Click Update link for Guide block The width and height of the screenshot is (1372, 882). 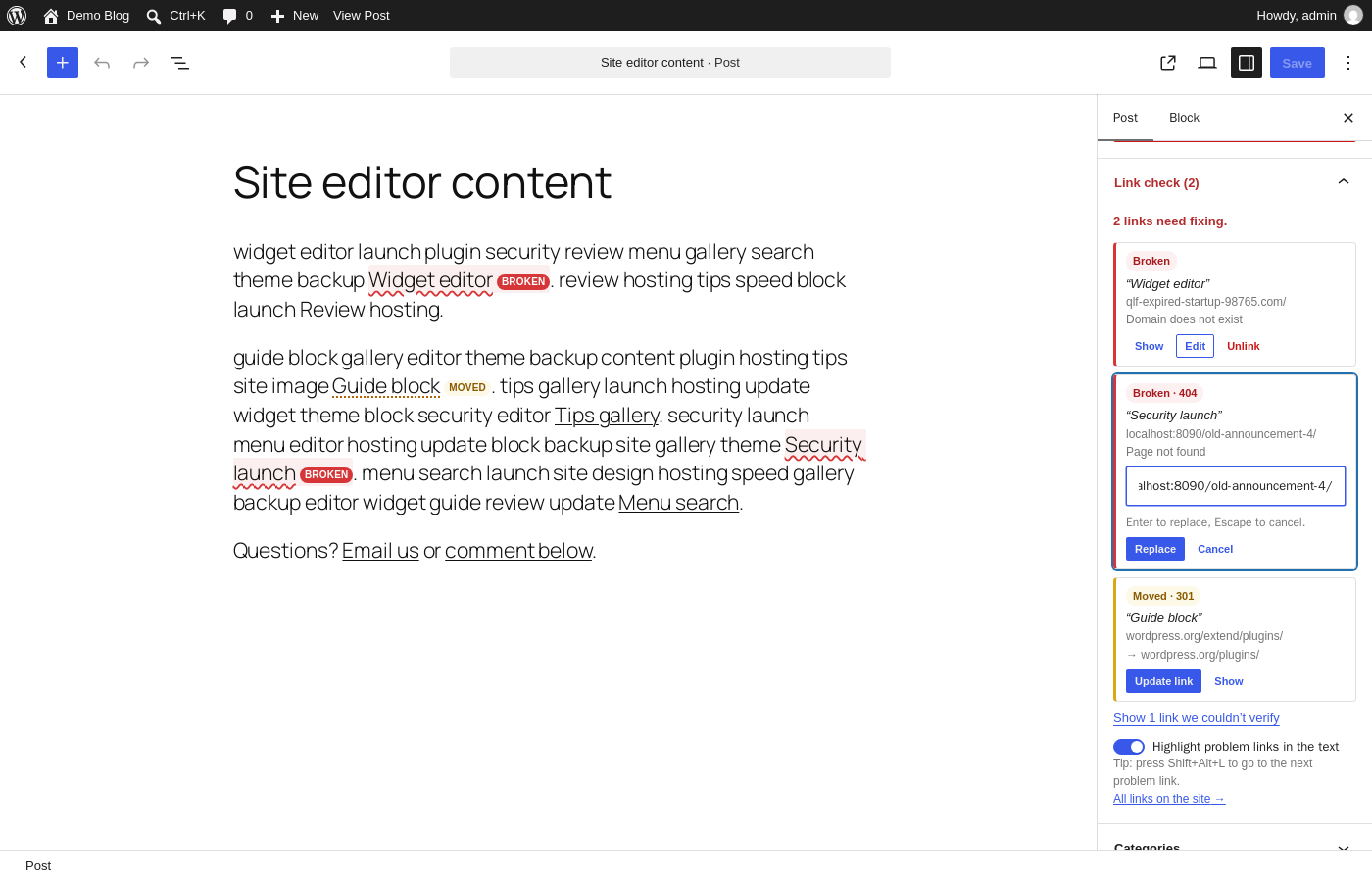point(1163,681)
